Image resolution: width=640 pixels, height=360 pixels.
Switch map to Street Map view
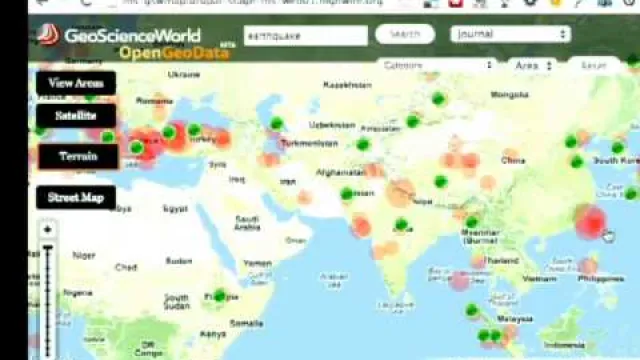76,198
